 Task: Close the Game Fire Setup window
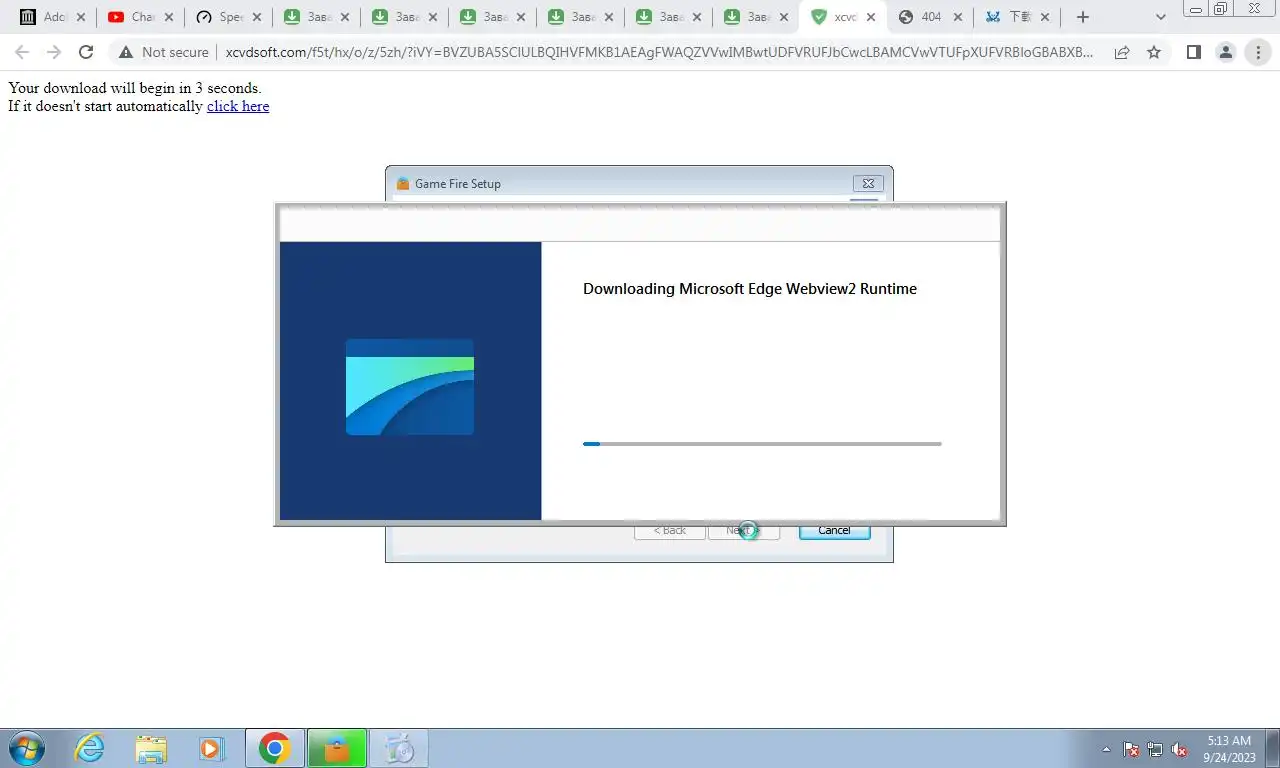[868, 183]
